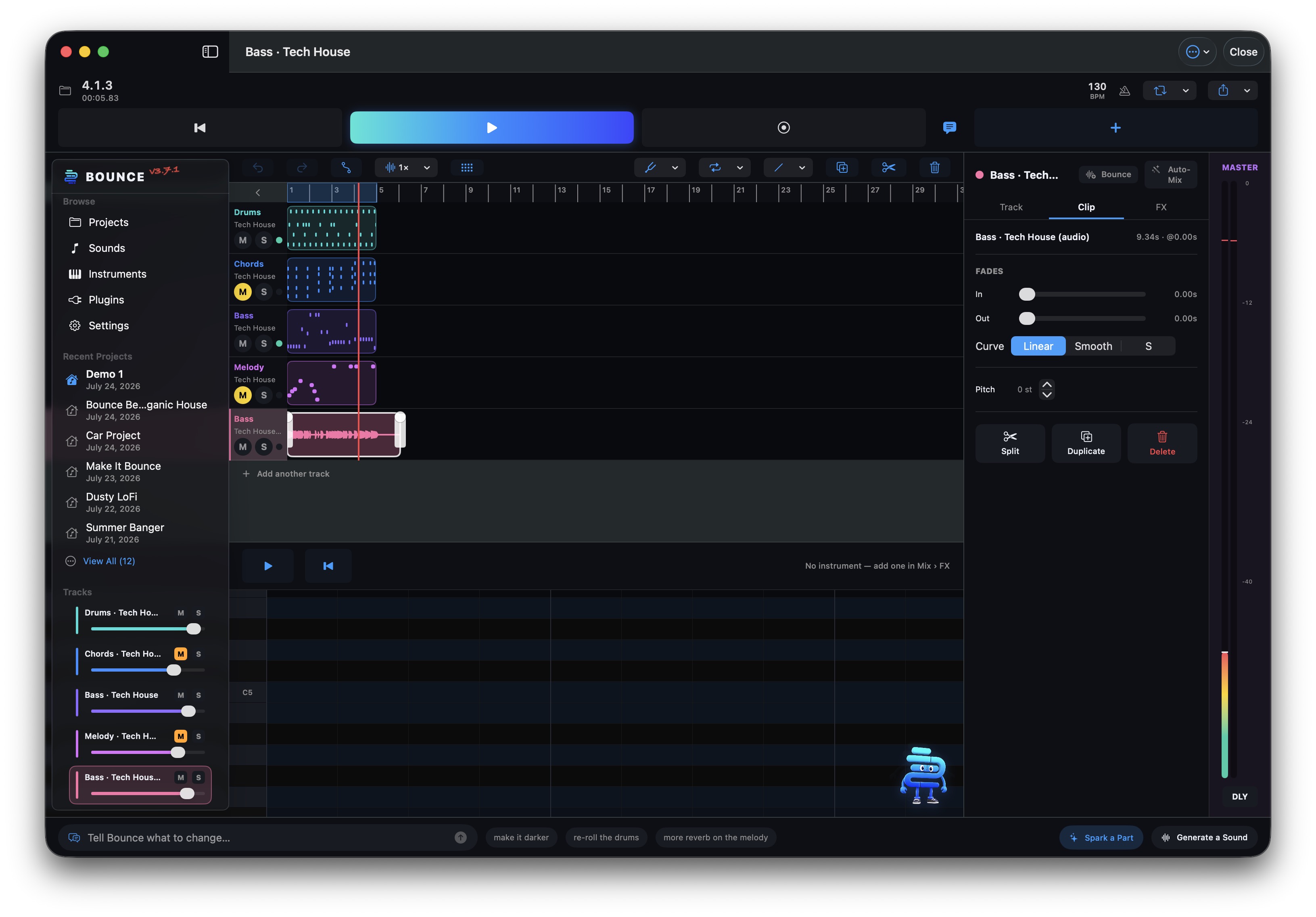1316x917 pixels.
Task: Toggle S on Melody in sidebar Tracks list
Action: click(198, 736)
